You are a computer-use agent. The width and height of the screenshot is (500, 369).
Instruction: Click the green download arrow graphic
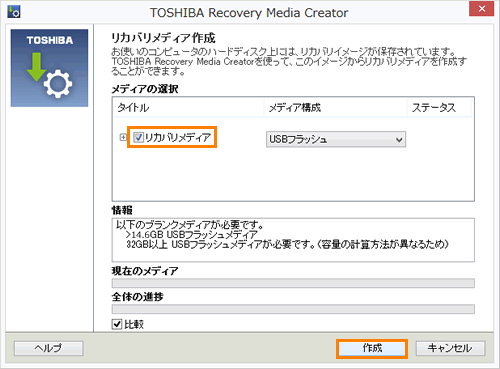point(36,67)
